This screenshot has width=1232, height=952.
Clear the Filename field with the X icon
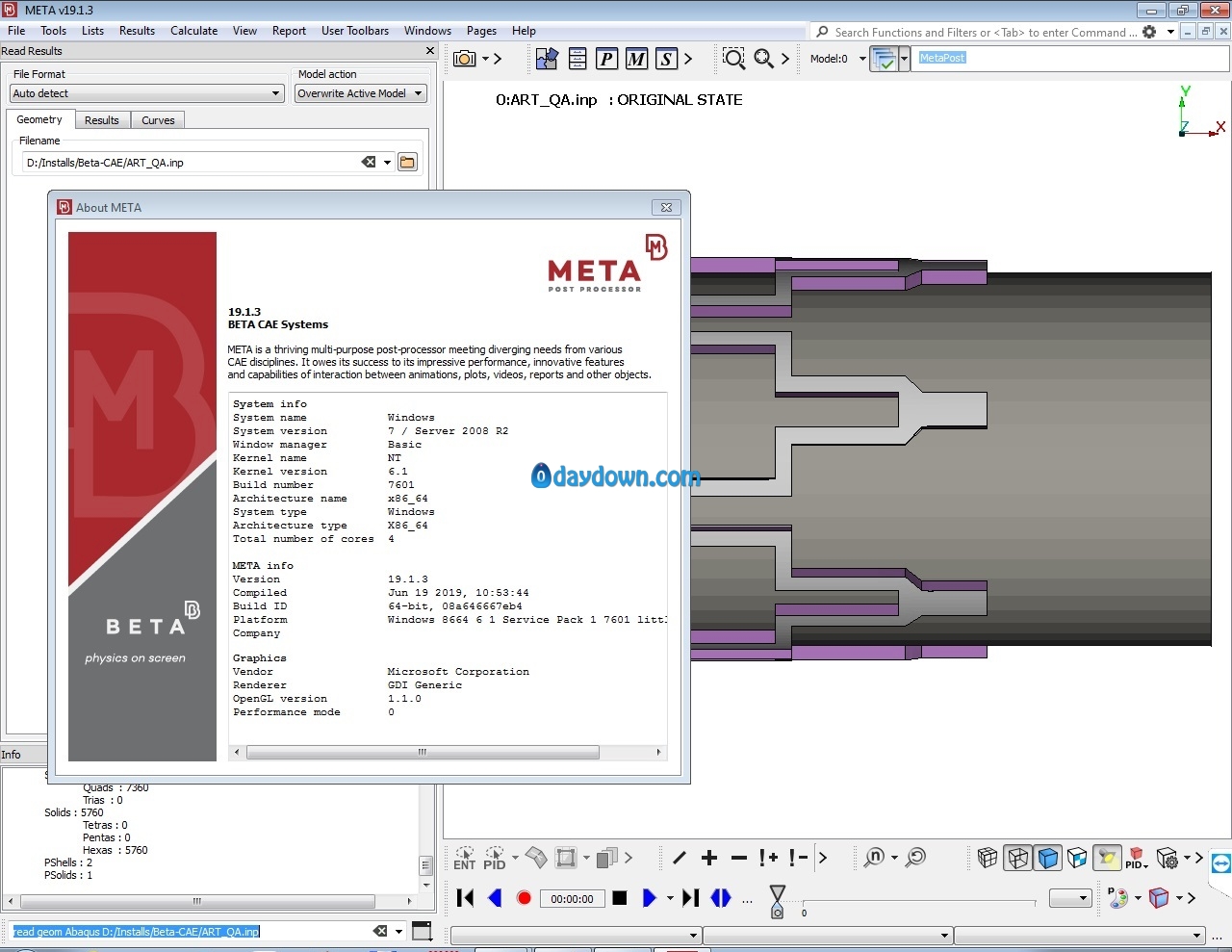[369, 162]
